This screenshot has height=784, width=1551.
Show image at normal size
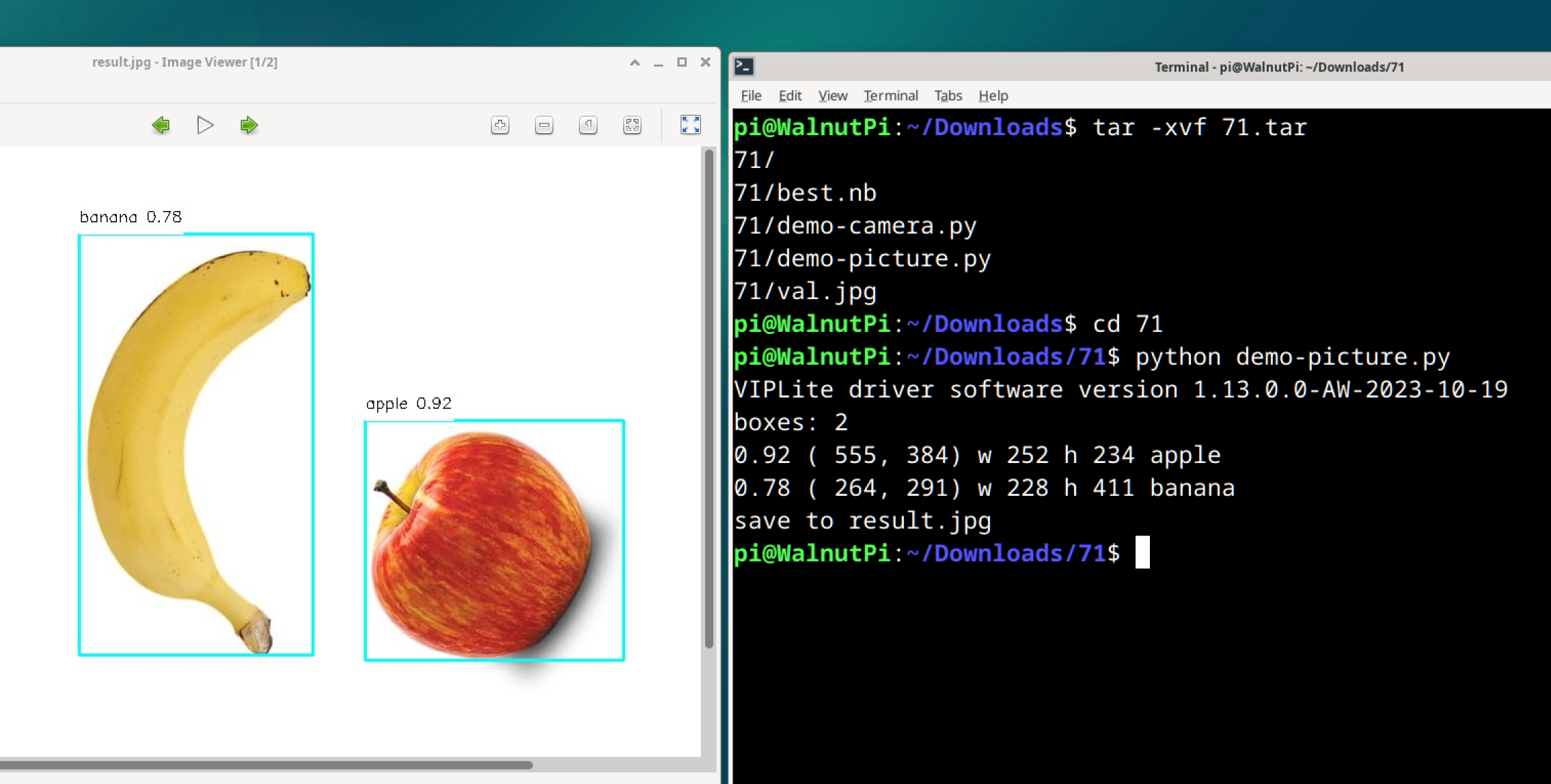point(588,125)
